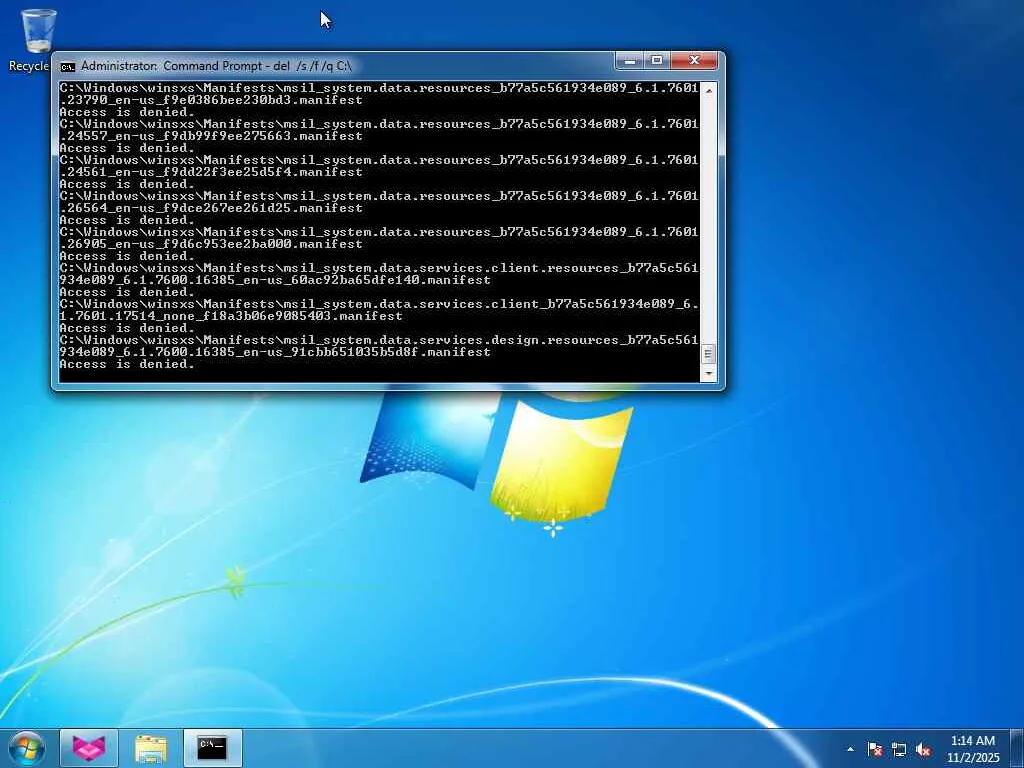Screen dimensions: 1024x768
Task: Click the line with 17514_none_f18a3b06e9085403.manifest
Action: click(231, 315)
